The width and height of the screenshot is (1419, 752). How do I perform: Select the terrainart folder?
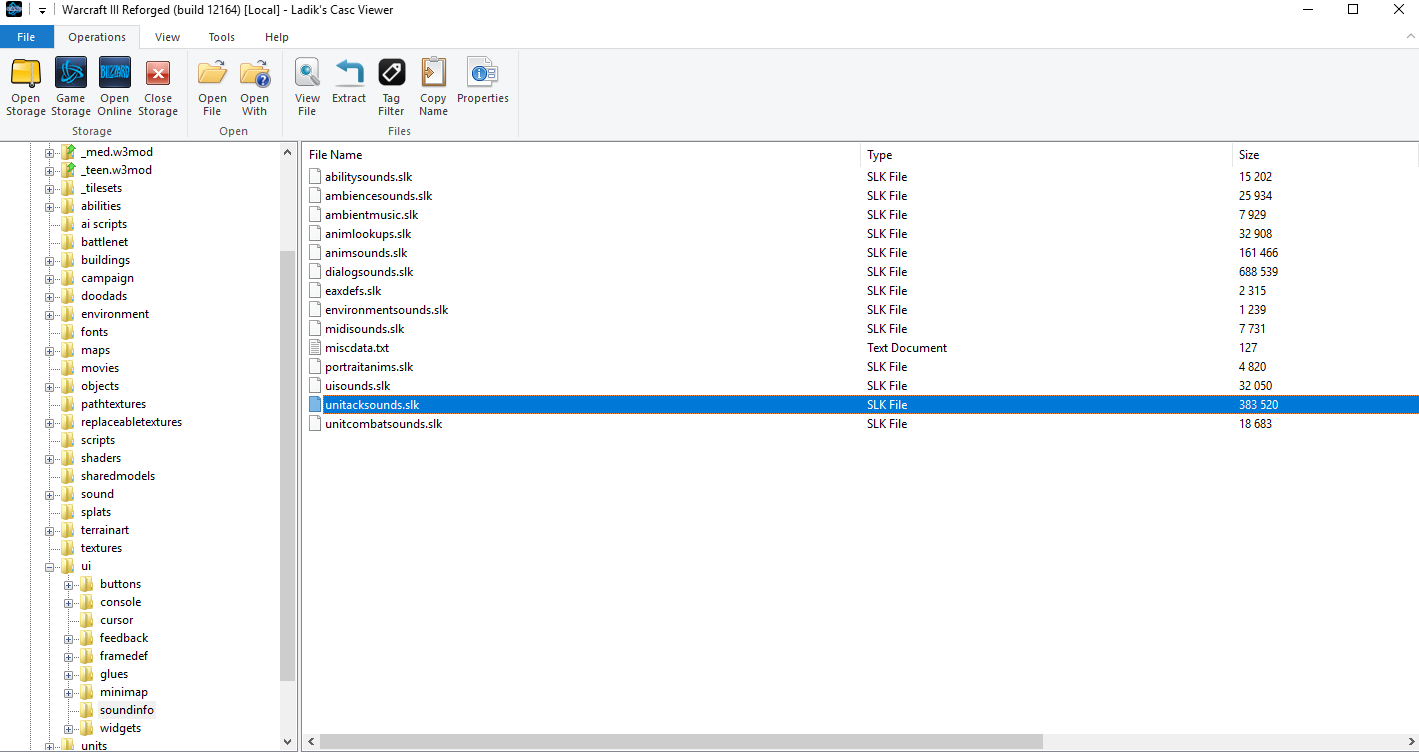pos(105,530)
